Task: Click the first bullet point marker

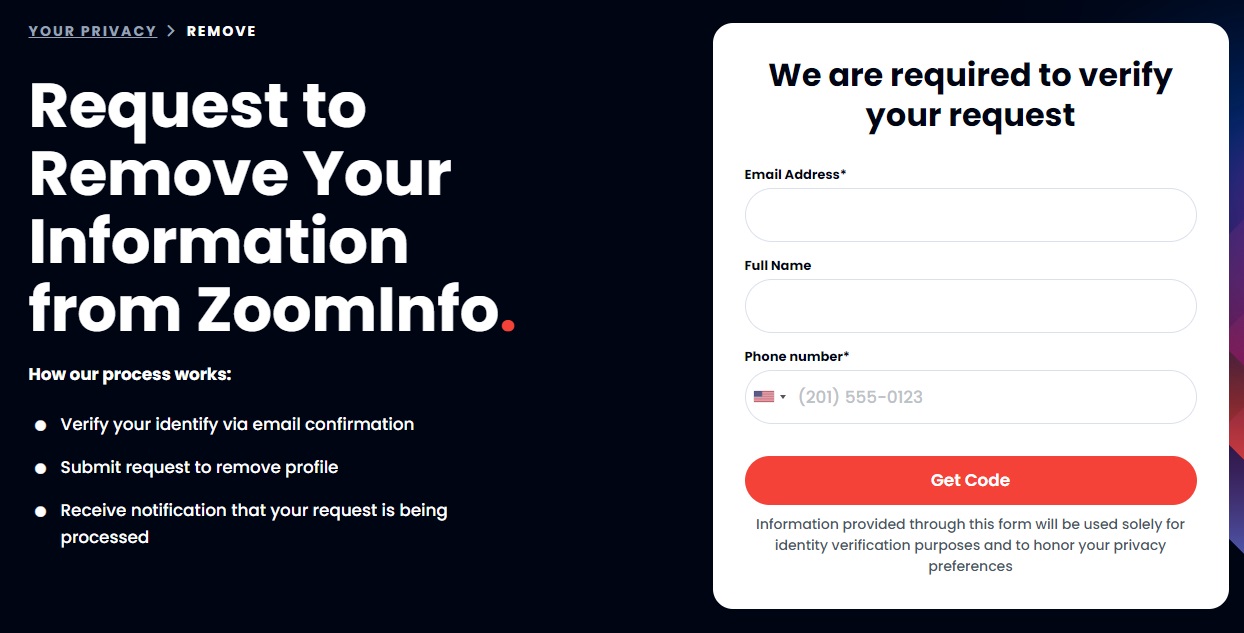Action: [x=40, y=425]
